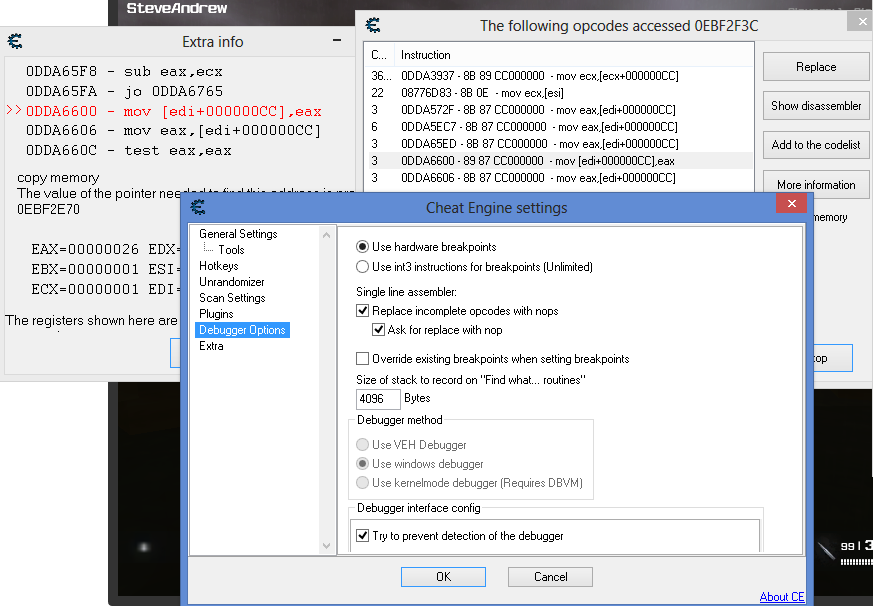Click OK to confirm settings
Viewport: 873px width, 606px height.
click(443, 577)
